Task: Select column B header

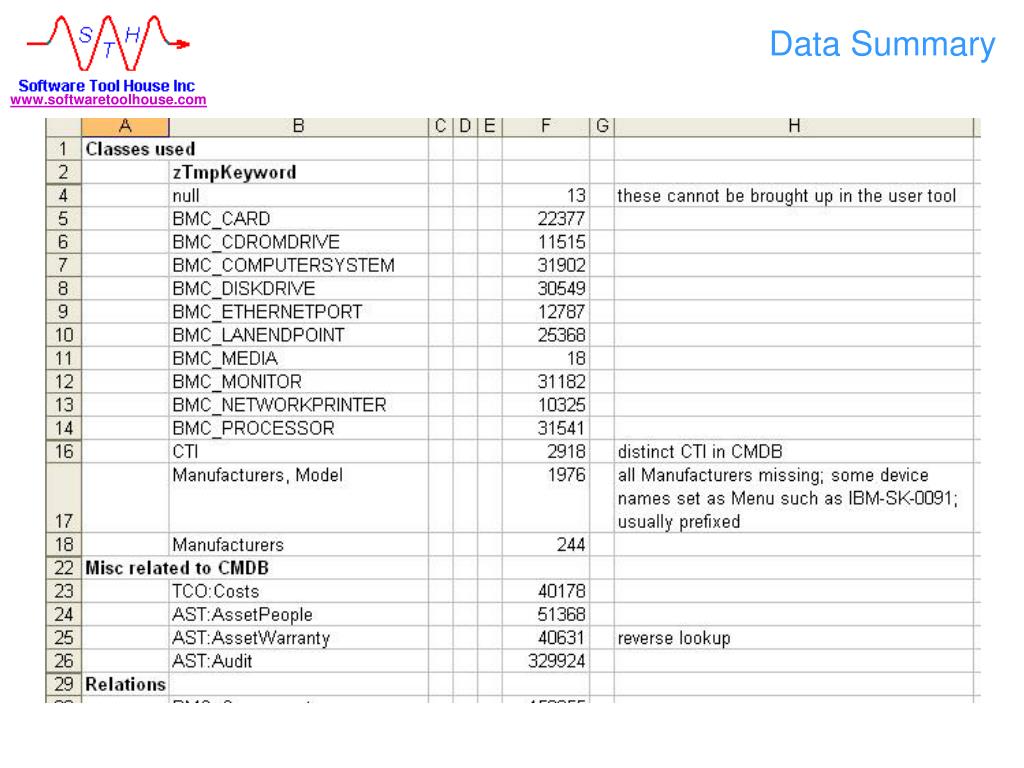Action: (298, 125)
